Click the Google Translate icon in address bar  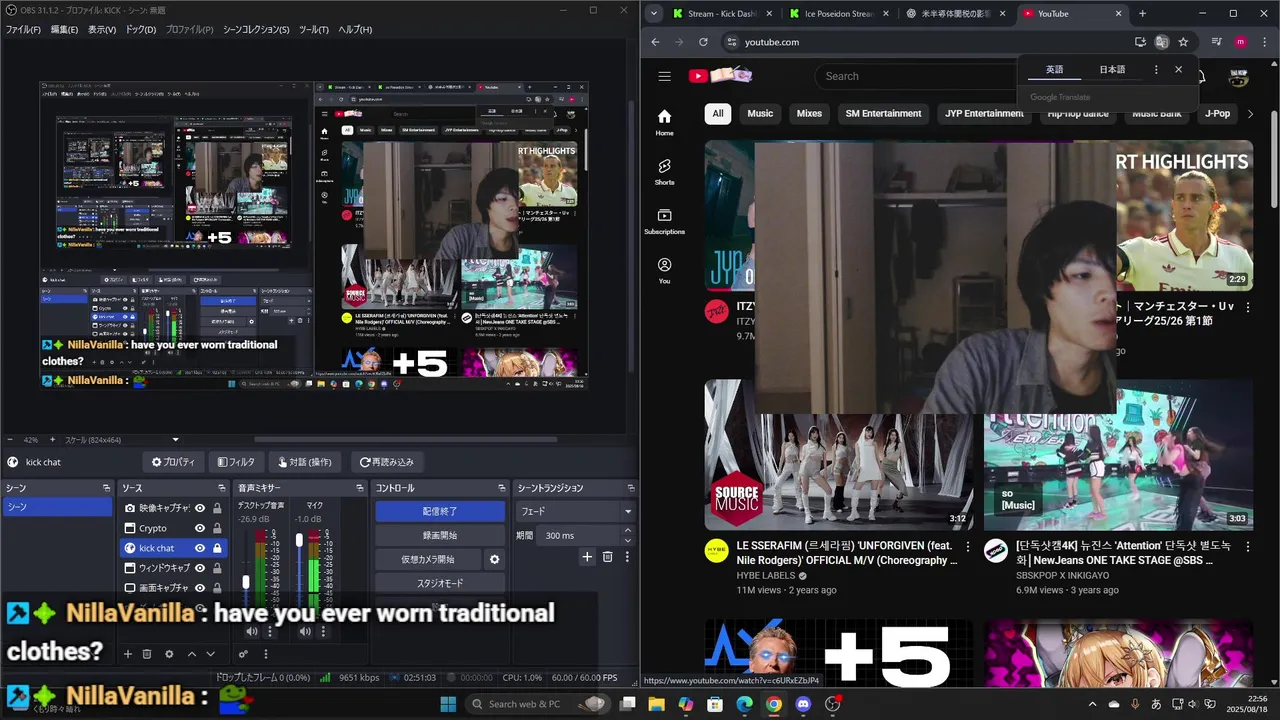[x=1161, y=42]
